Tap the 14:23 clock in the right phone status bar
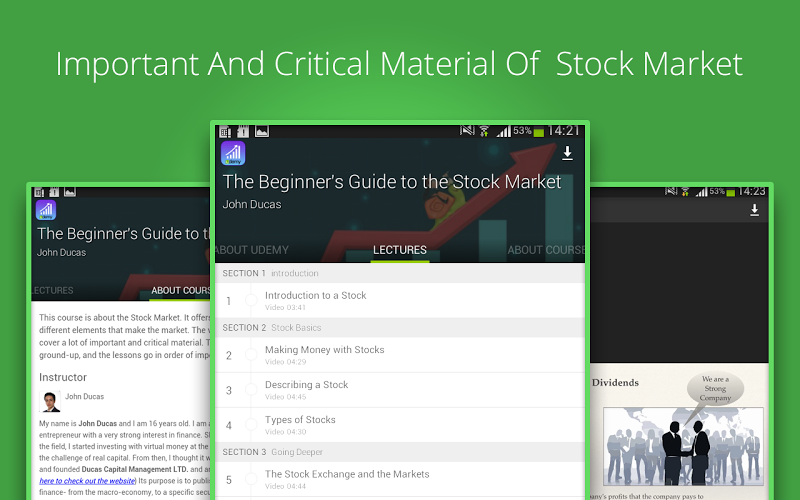 click(x=752, y=191)
